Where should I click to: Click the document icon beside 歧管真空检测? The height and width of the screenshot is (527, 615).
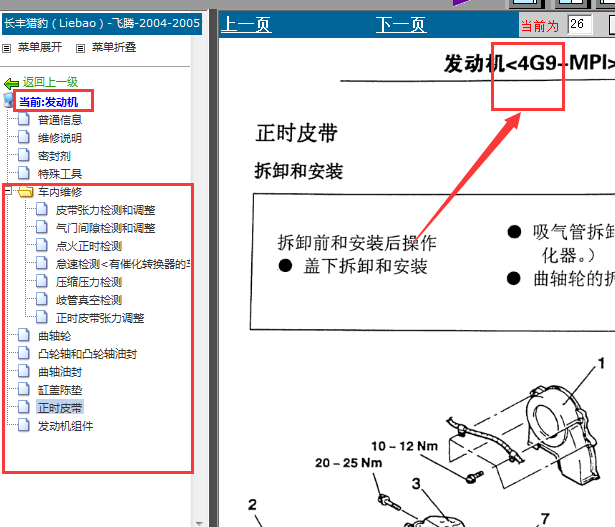(x=42, y=299)
